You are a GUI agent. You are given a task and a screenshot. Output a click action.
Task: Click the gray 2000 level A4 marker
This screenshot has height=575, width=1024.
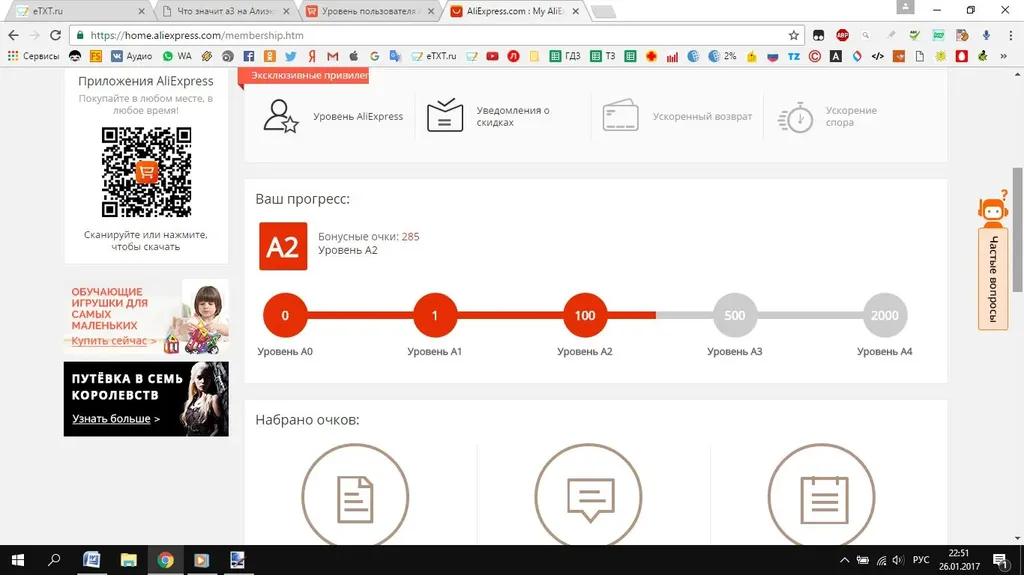(885, 316)
